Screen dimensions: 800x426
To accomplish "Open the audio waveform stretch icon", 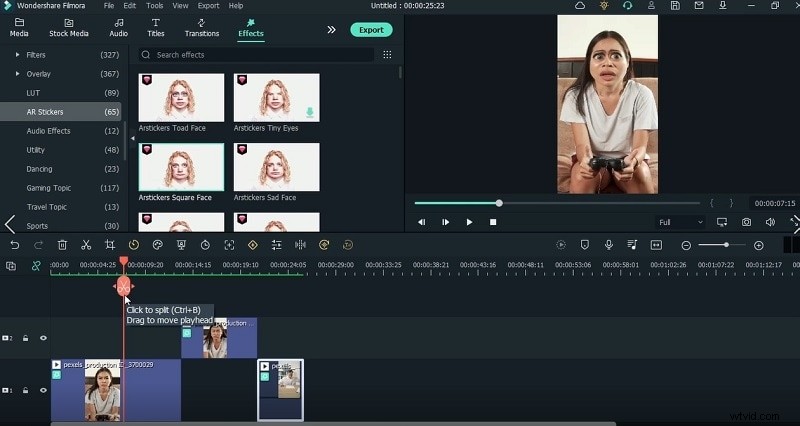I will coord(301,245).
